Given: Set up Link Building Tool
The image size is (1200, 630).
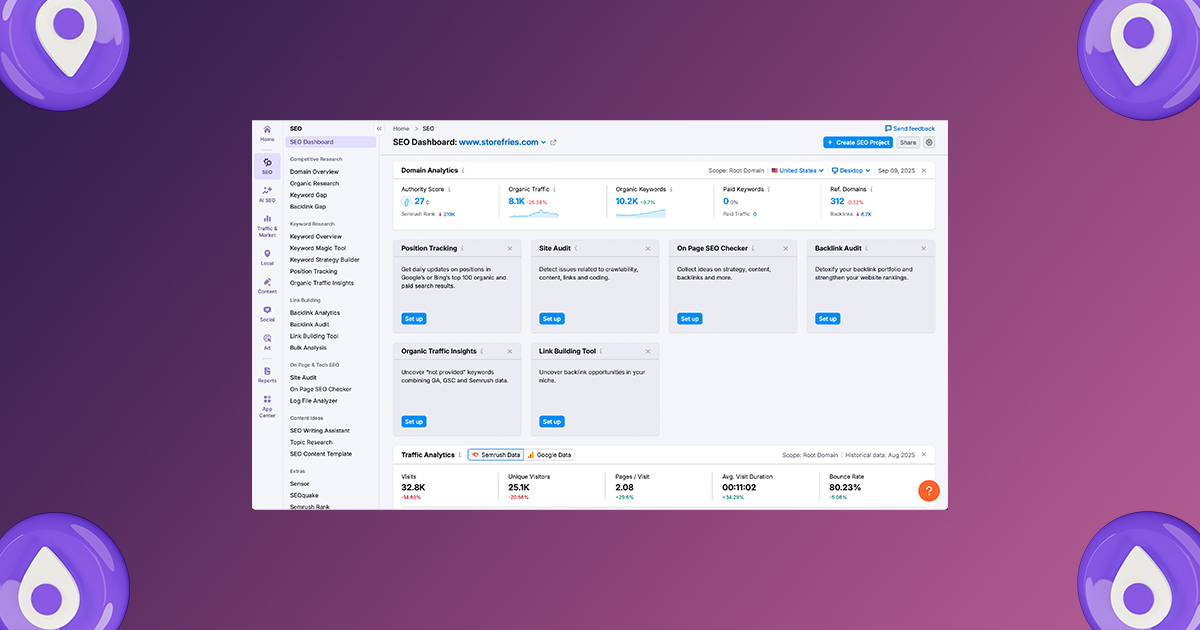Looking at the screenshot, I should 552,421.
